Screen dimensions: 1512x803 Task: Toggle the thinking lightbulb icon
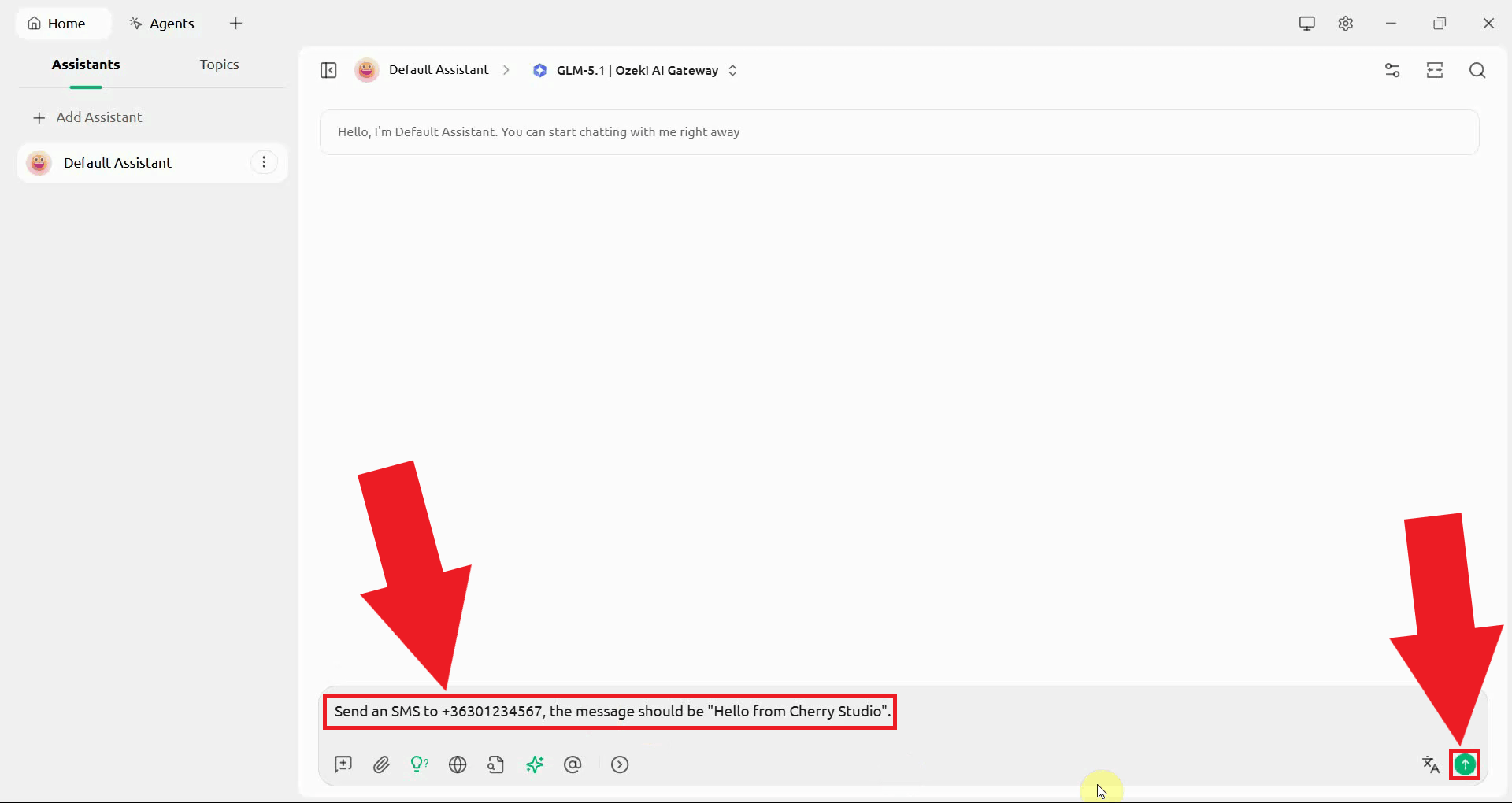(420, 764)
